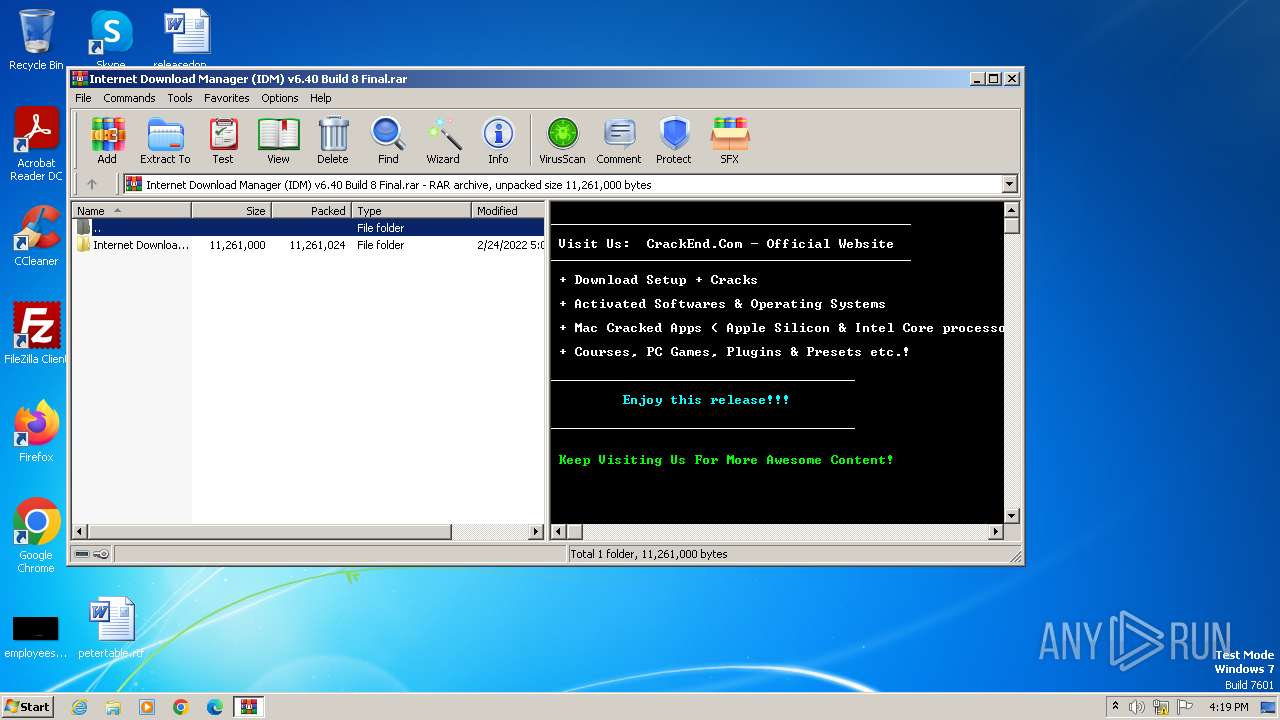Open Skype desktop shortcut
Viewport: 1280px width, 720px height.
pos(110,38)
